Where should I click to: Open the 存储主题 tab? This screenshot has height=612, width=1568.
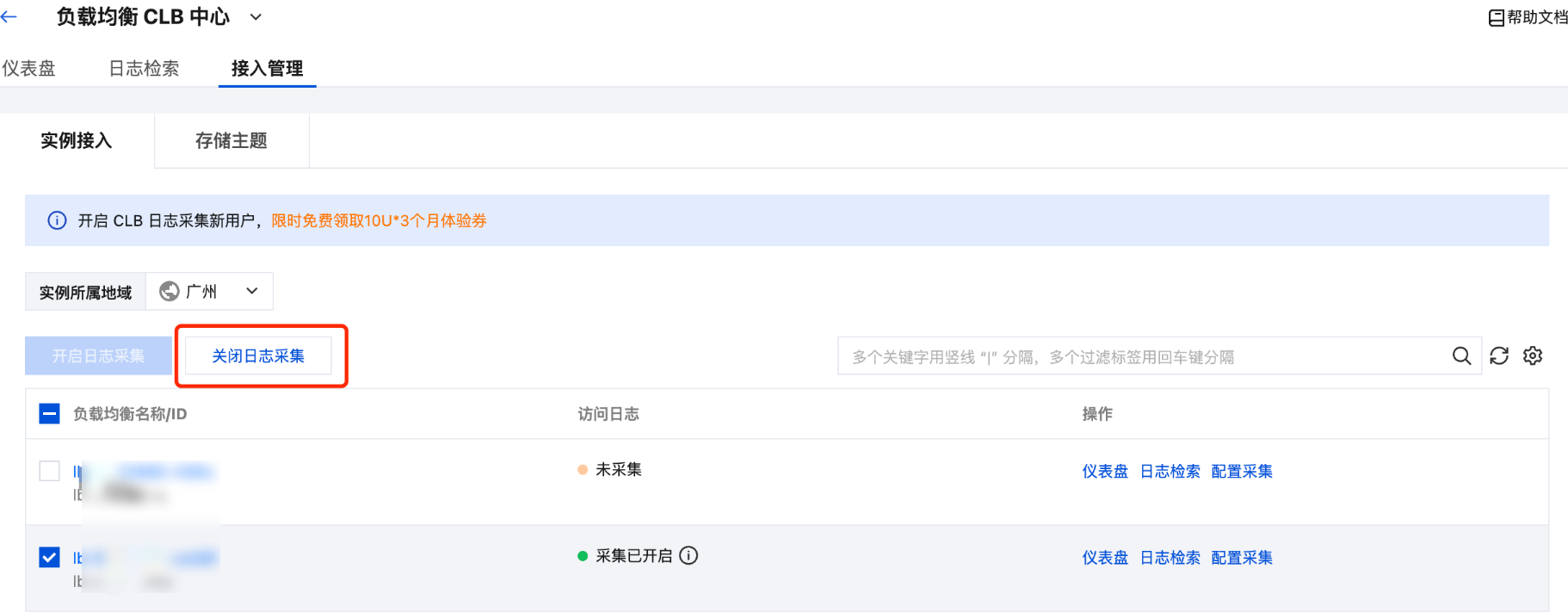pos(231,141)
